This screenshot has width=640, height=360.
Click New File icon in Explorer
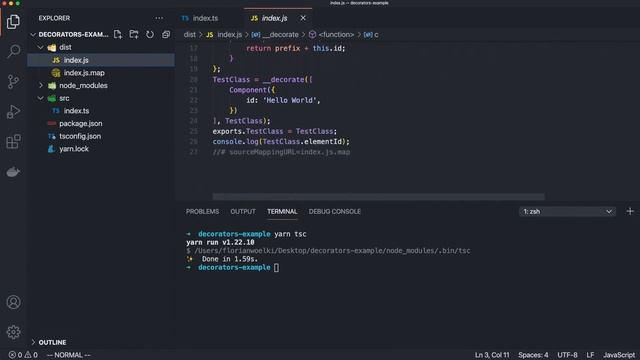click(118, 34)
